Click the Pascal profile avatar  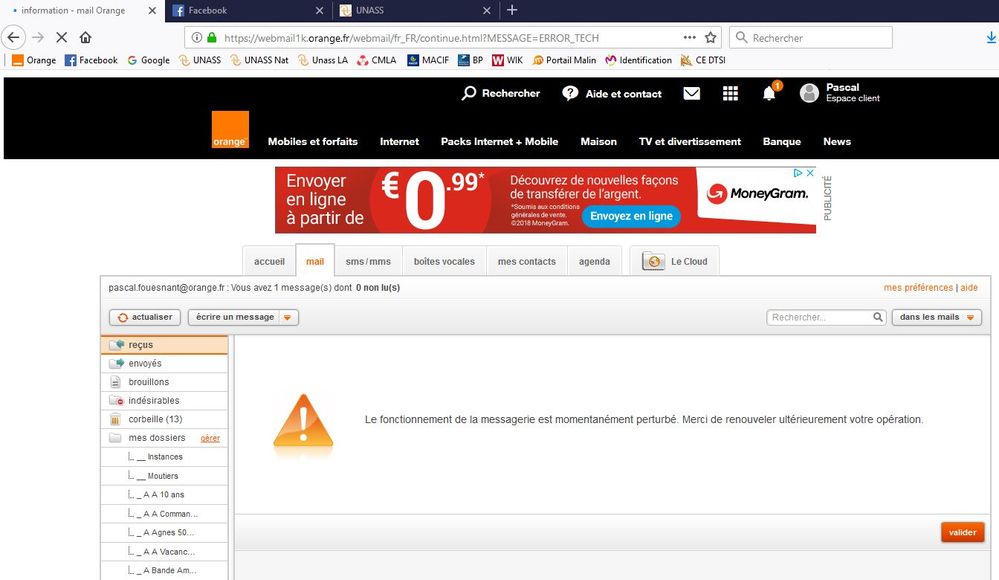[x=809, y=93]
